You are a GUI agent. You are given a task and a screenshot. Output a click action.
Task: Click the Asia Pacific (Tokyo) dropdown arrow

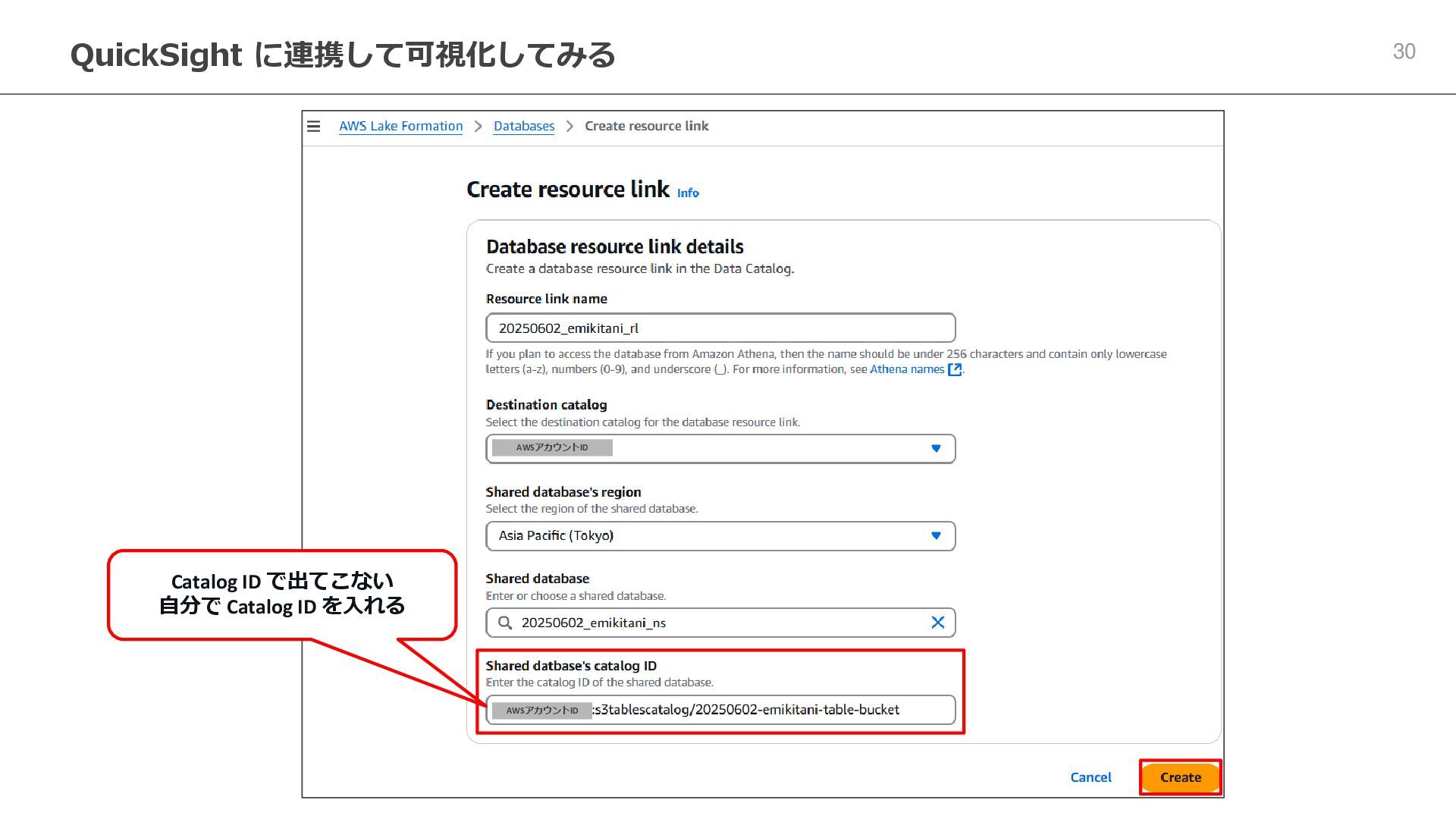click(x=936, y=536)
